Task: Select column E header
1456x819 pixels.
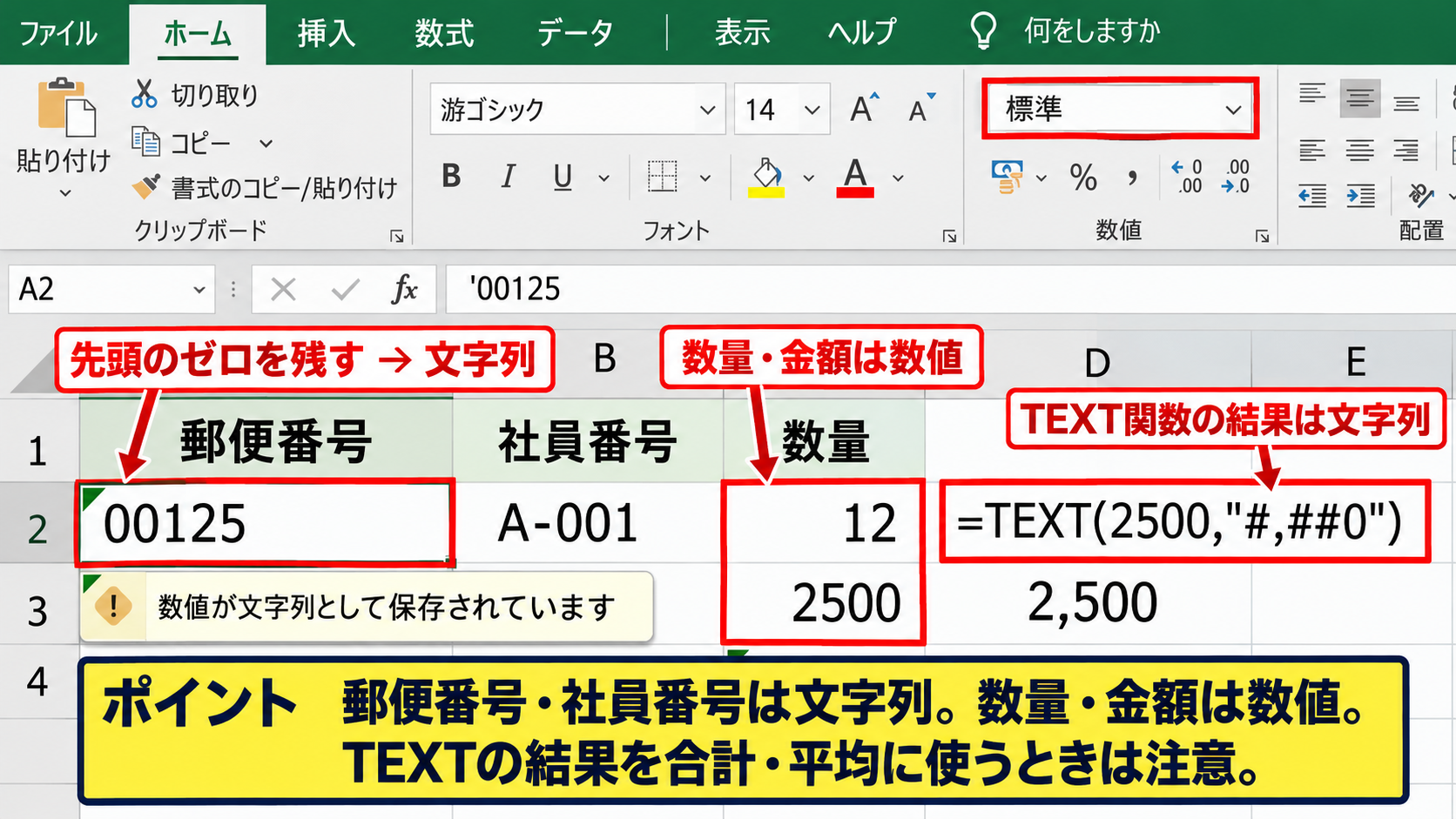Action: 1354,360
